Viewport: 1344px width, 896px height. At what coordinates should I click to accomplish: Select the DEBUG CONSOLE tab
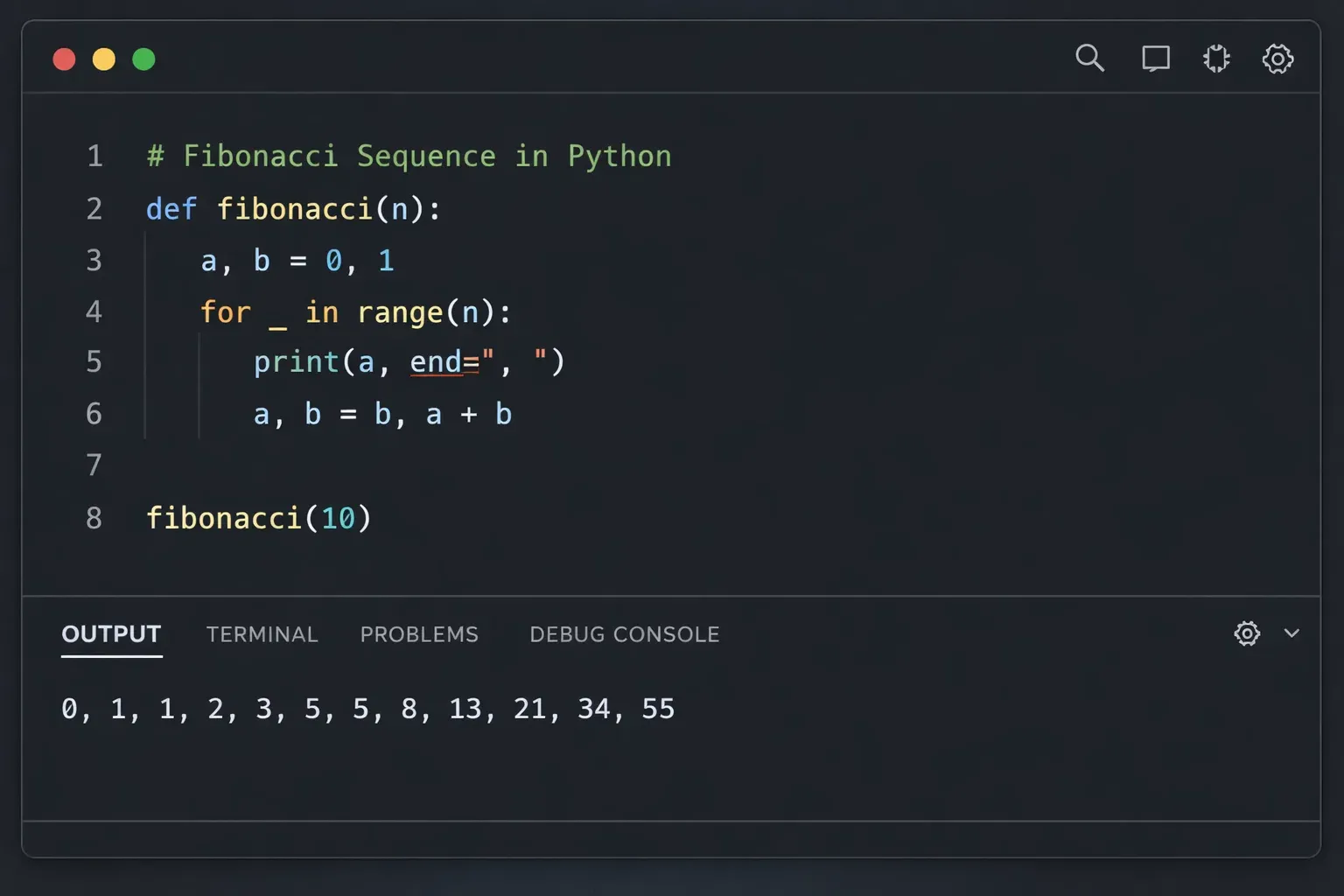[624, 634]
